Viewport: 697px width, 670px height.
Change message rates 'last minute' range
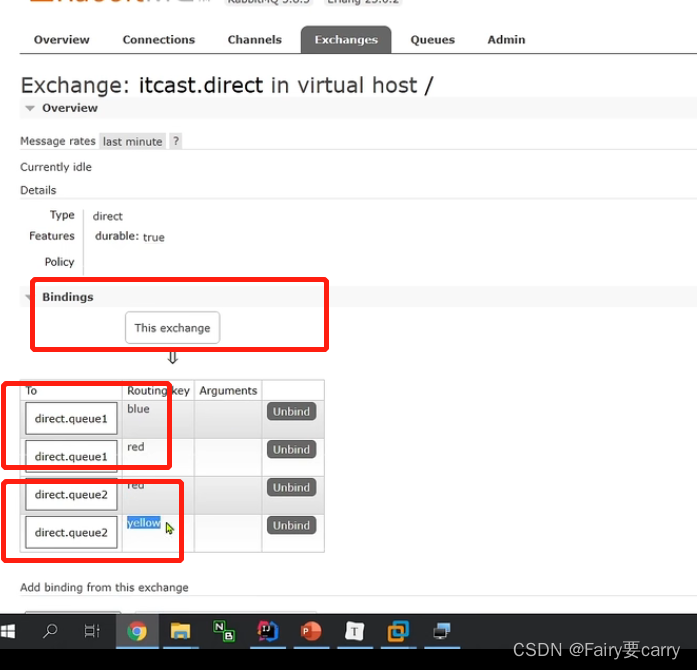(132, 141)
